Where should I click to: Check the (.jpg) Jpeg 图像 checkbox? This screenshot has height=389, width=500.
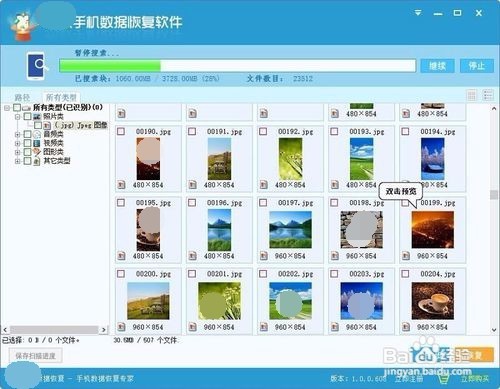[x=38, y=125]
